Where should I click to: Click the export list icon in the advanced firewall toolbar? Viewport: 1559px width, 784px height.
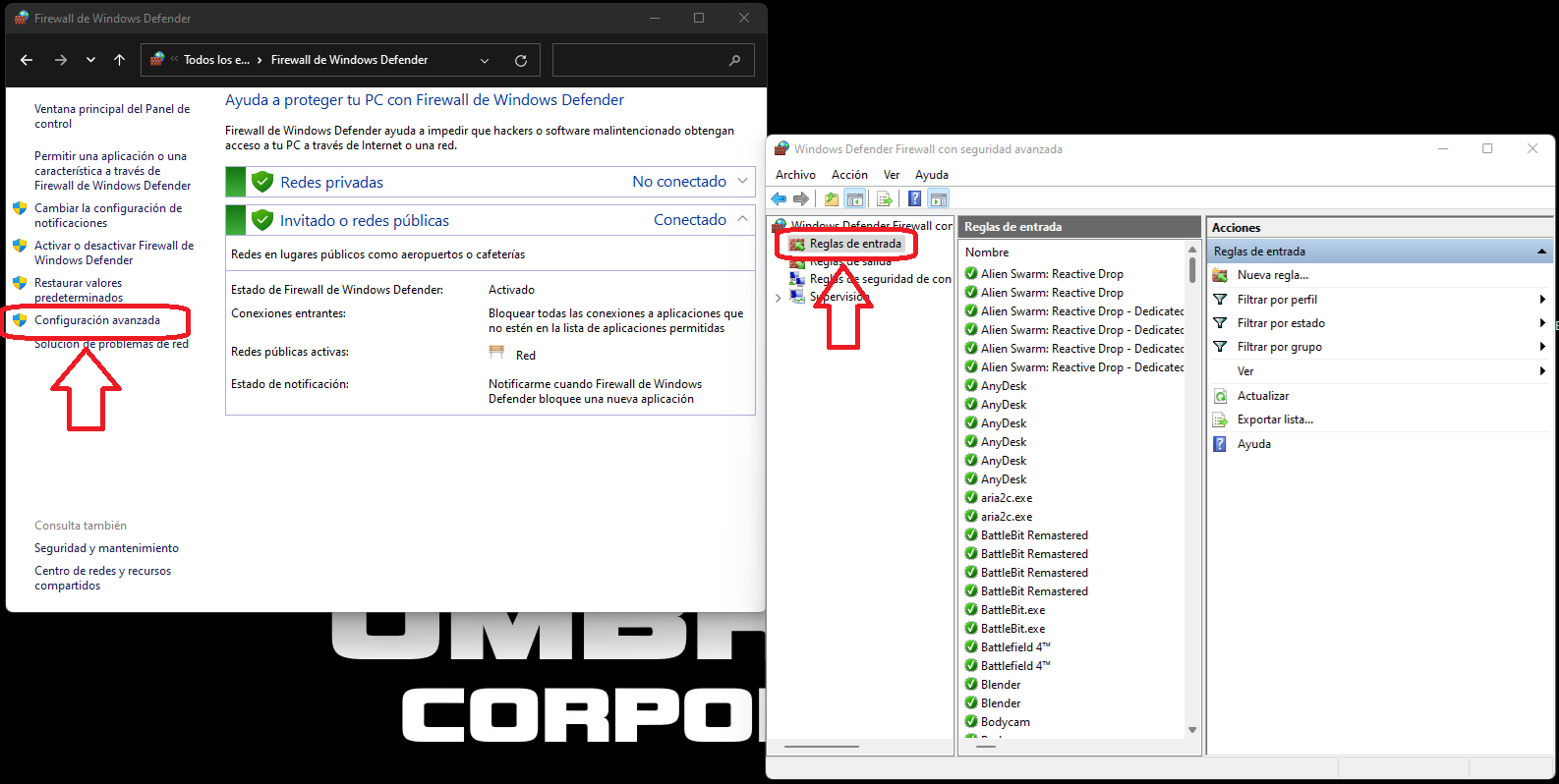885,199
